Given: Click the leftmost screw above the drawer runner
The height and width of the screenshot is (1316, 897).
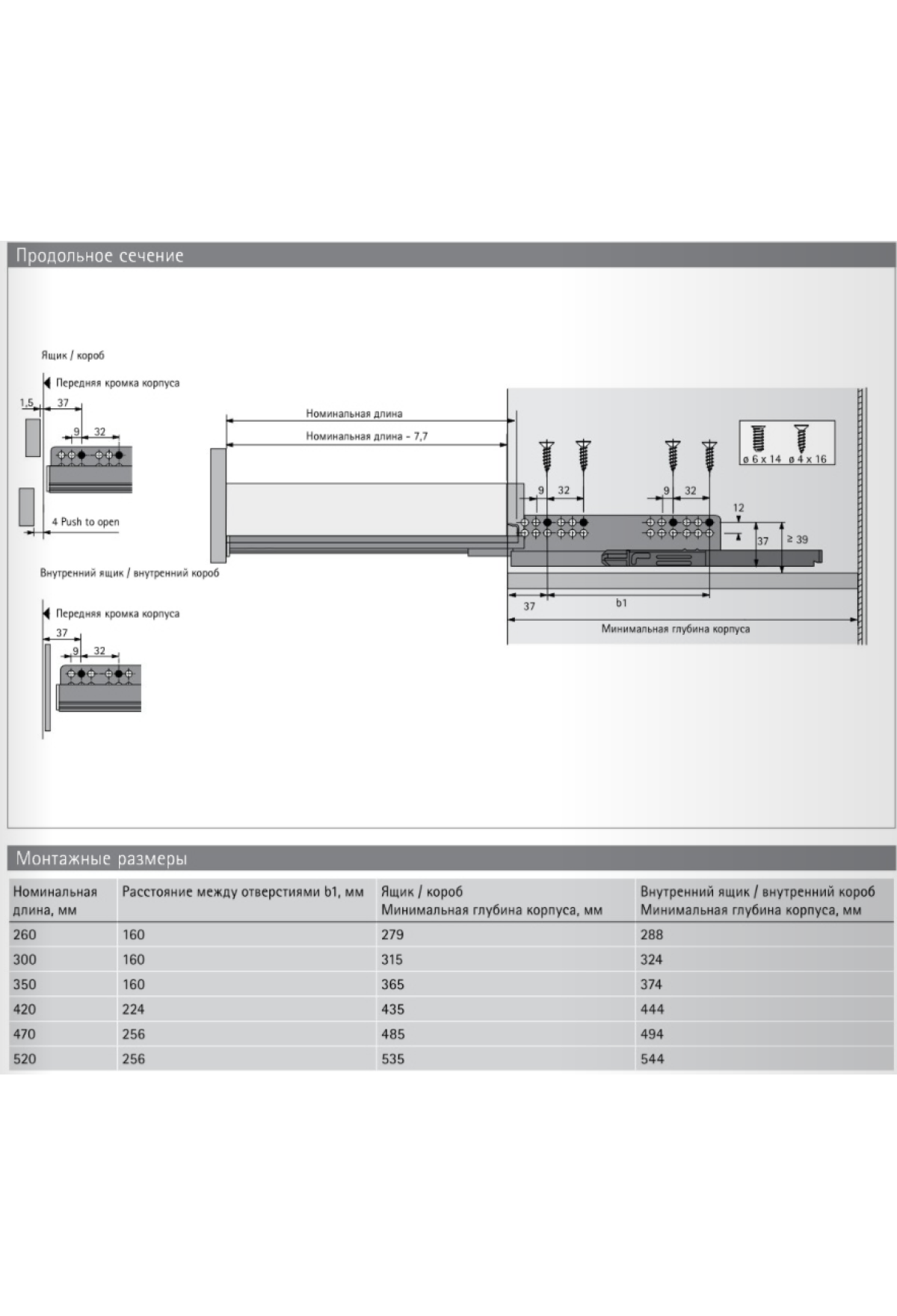Looking at the screenshot, I should point(547,456).
